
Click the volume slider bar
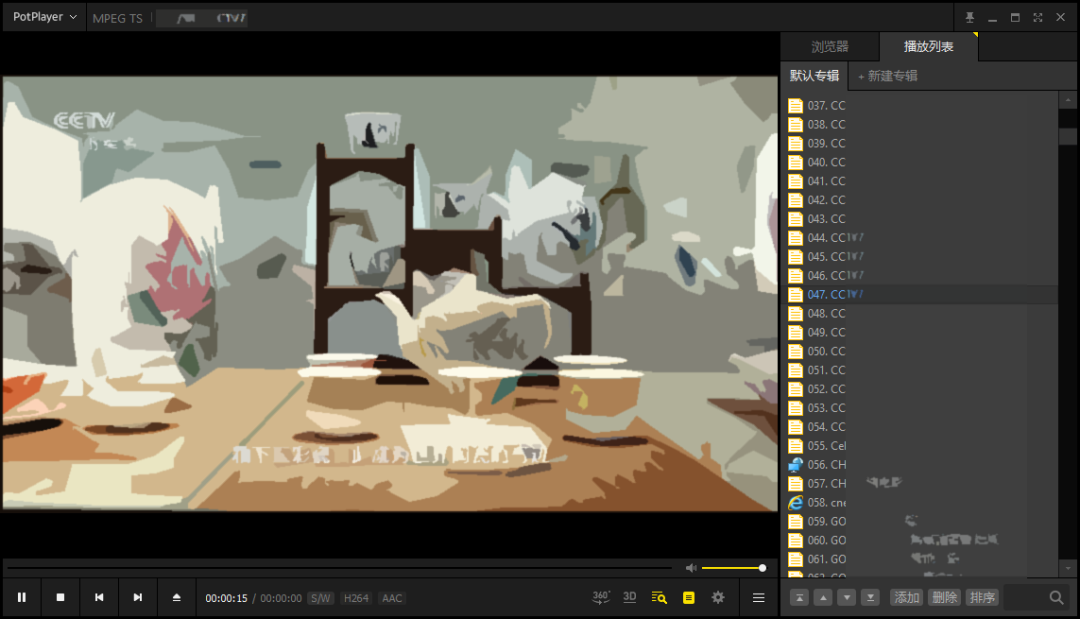(732, 568)
